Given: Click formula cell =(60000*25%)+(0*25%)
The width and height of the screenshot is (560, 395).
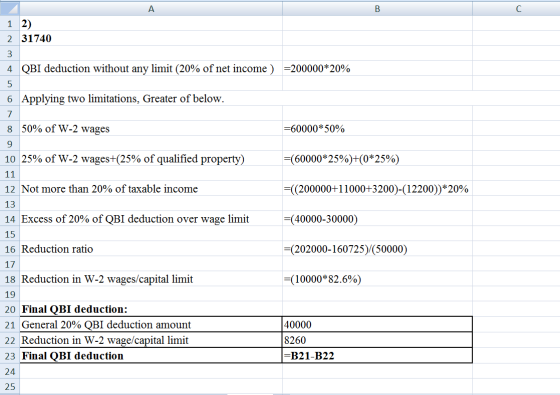Looking at the screenshot, I should pyautogui.click(x=377, y=159).
